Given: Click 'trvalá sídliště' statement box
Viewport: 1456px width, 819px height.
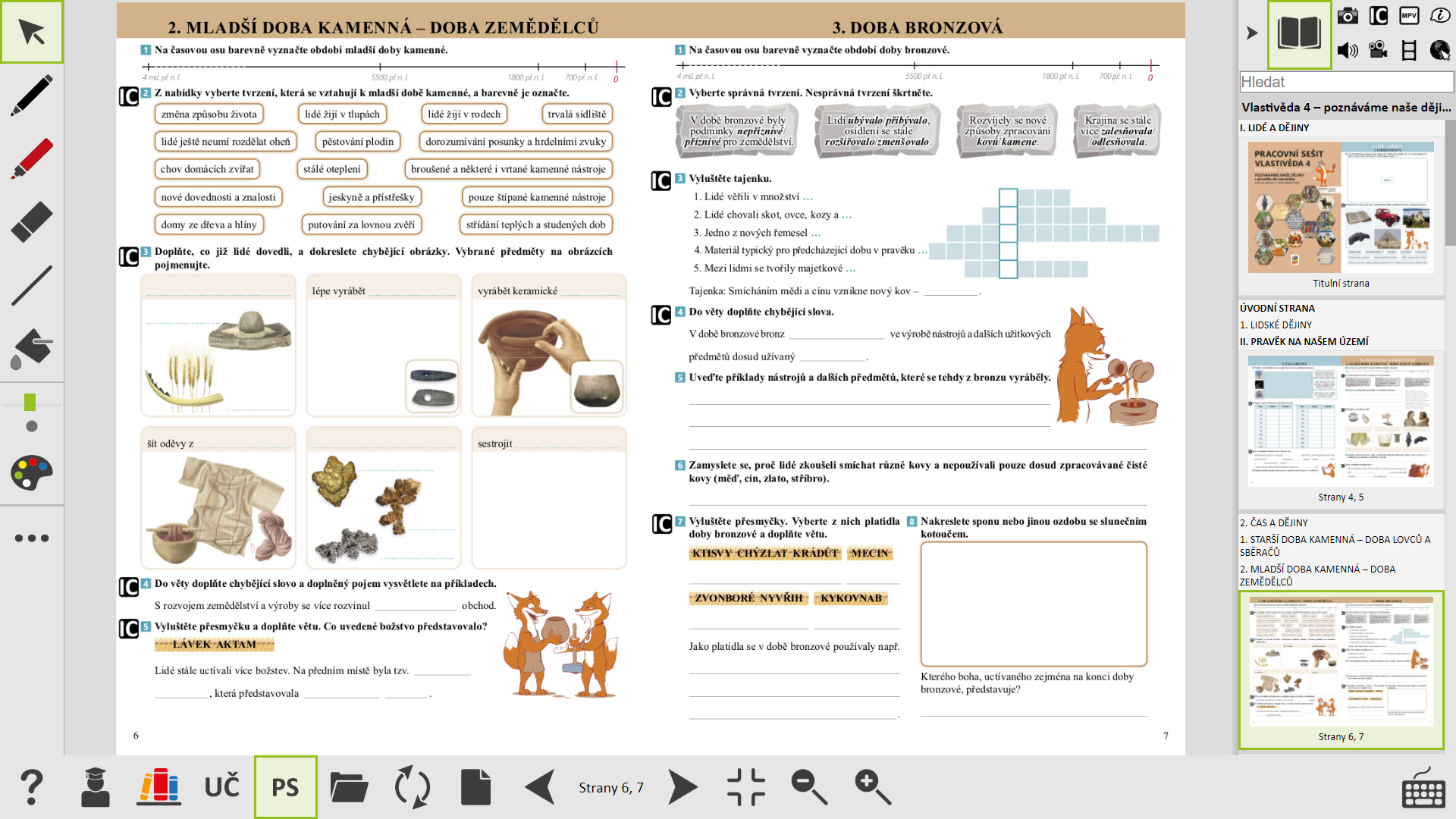Looking at the screenshot, I should (x=577, y=114).
